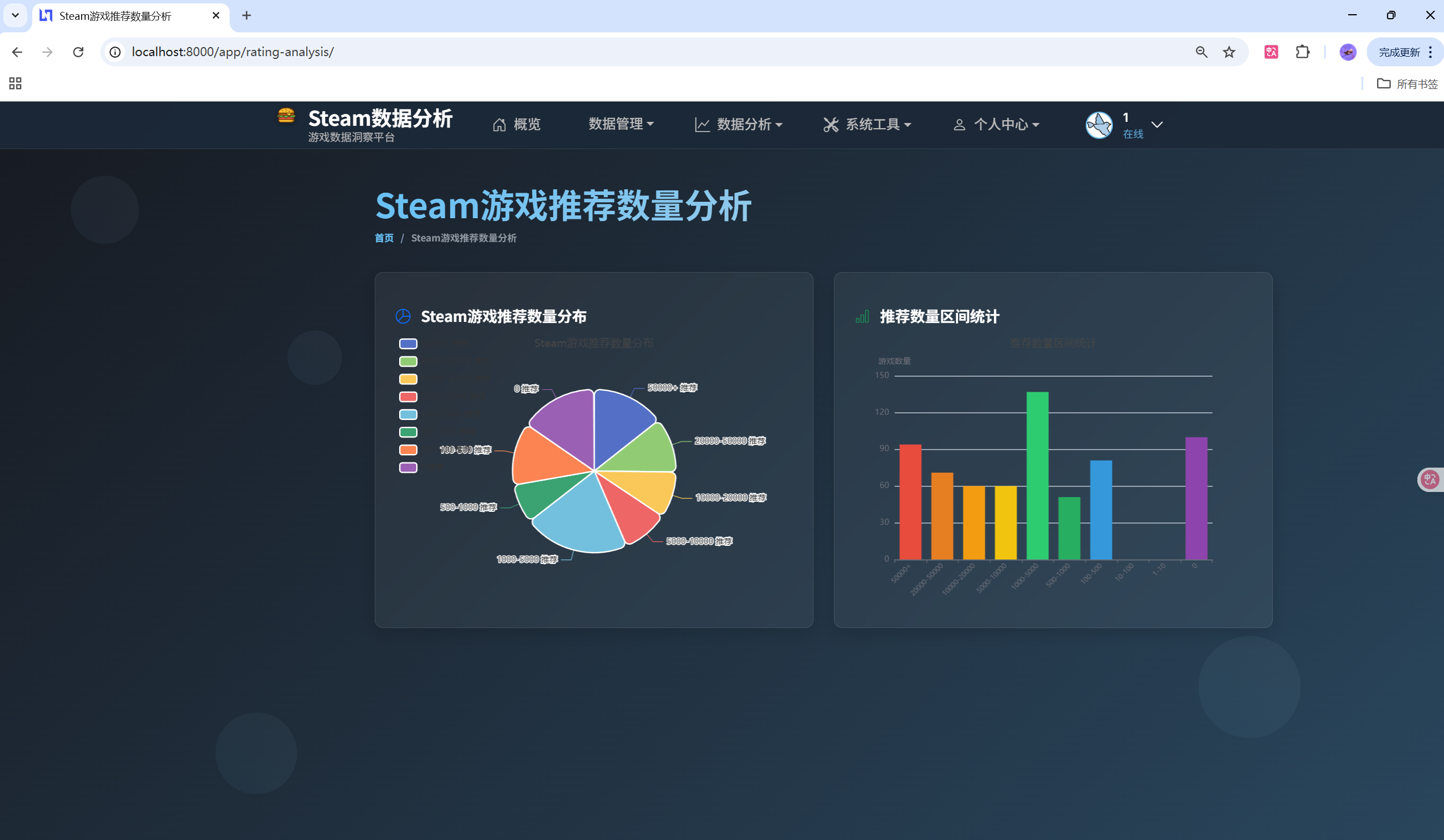Click the pie chart icon beside 分布 heading
This screenshot has height=840, width=1444.
403,316
